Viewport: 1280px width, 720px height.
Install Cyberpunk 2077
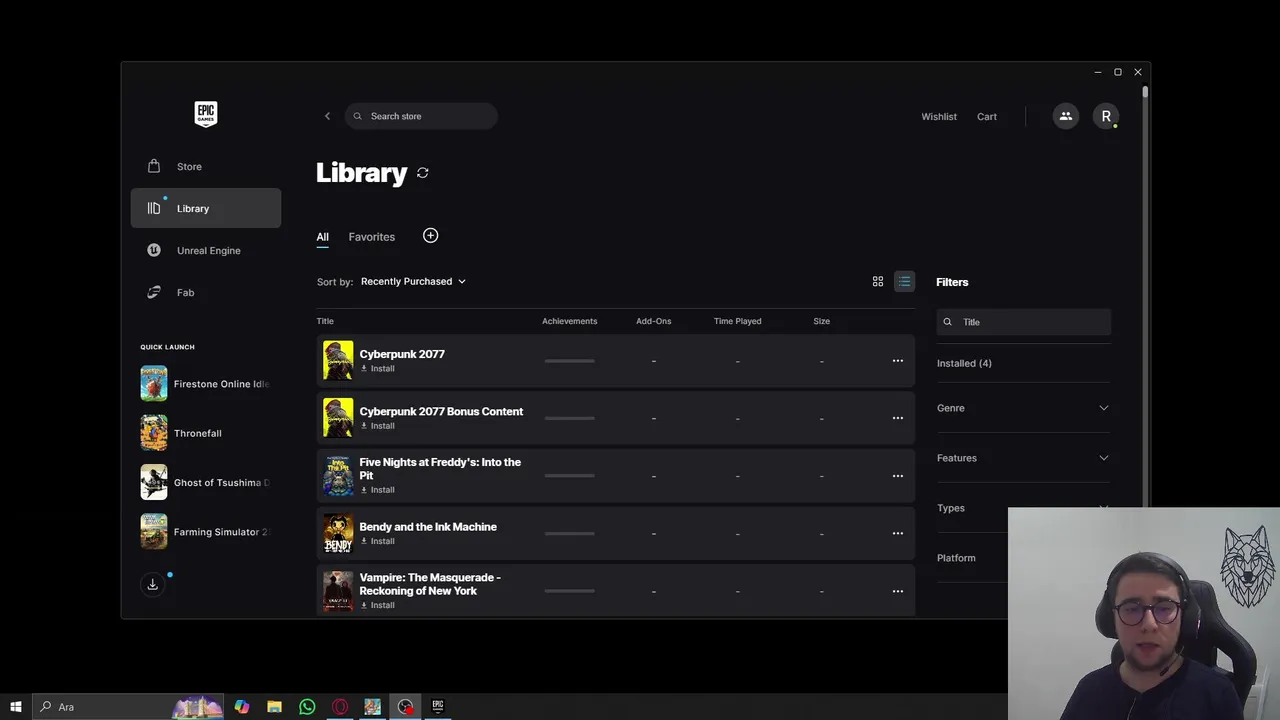coord(377,369)
